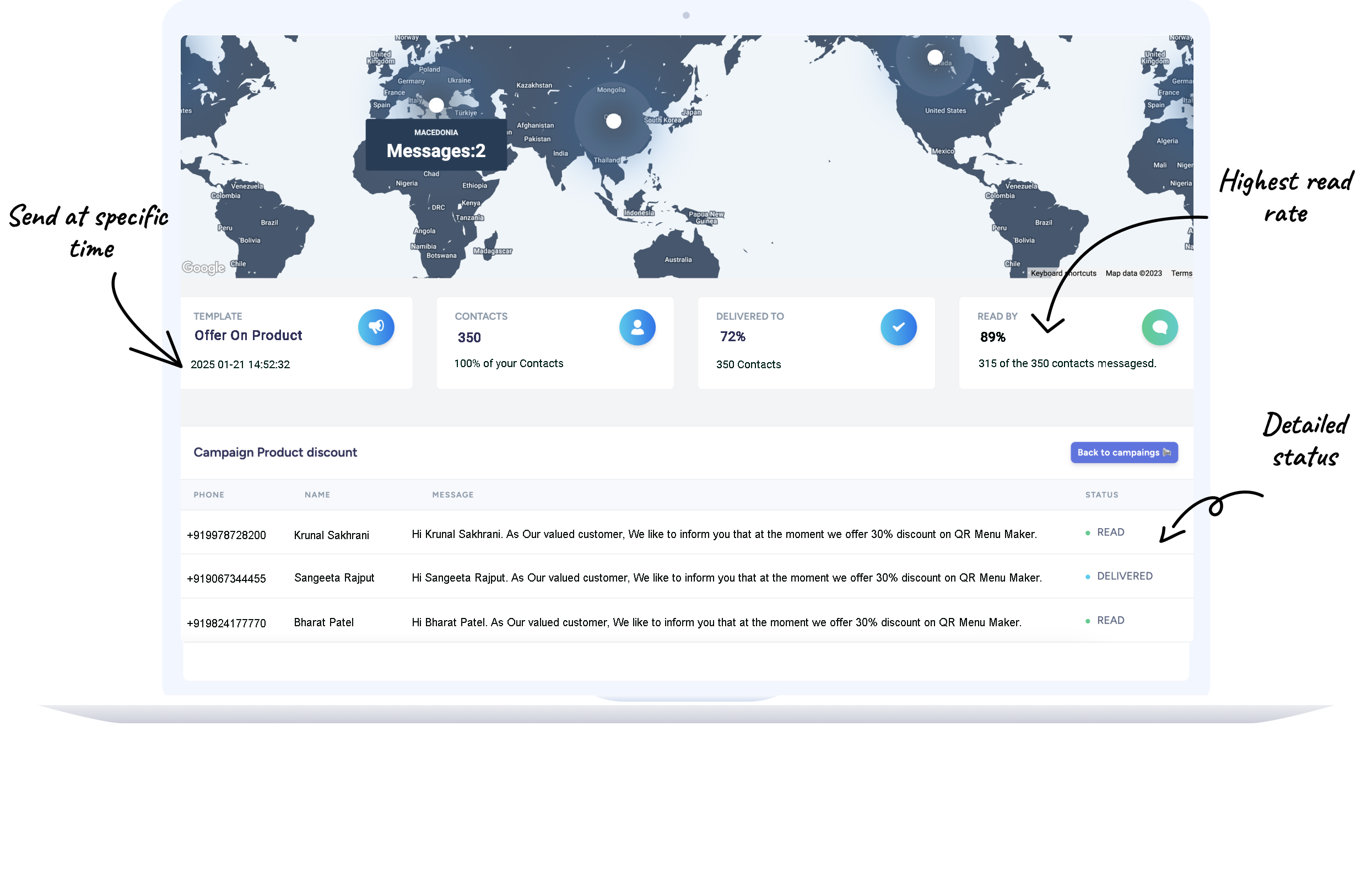Click the map marker over Canada

click(934, 57)
